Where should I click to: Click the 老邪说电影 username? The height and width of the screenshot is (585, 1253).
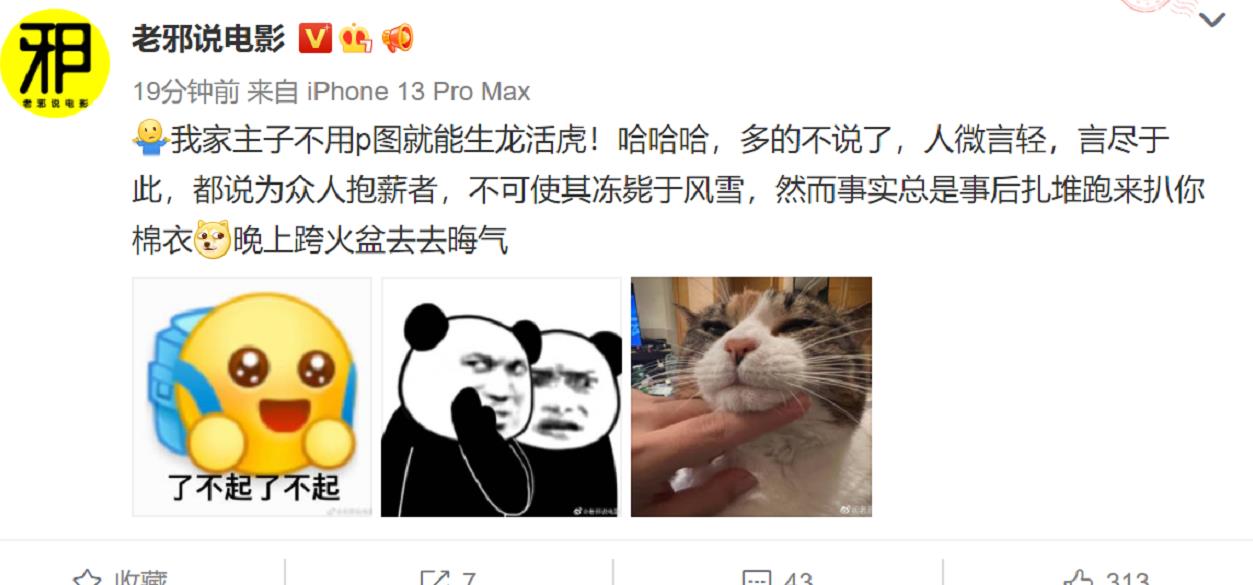[209, 38]
